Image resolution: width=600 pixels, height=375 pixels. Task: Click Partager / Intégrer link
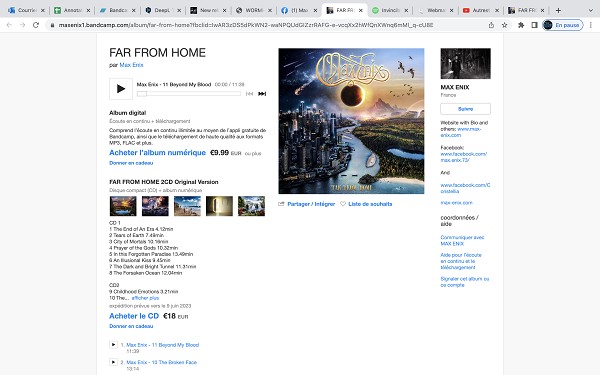pos(311,204)
